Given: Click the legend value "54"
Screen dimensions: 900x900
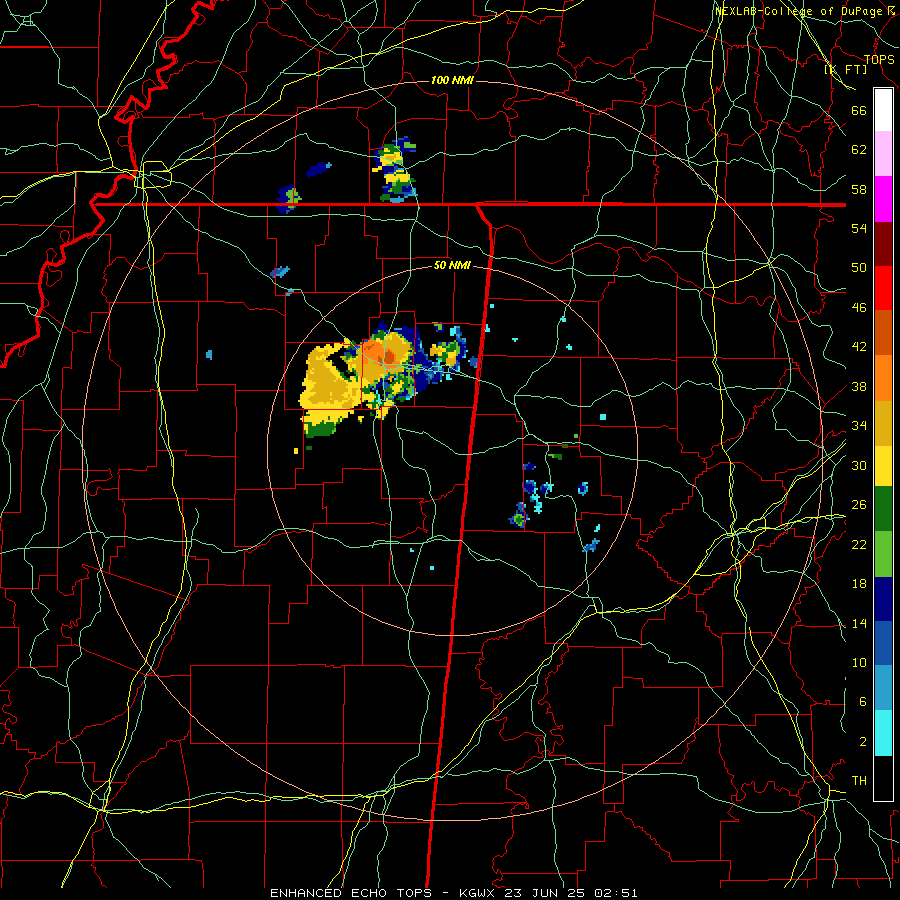Looking at the screenshot, I should click(859, 228).
